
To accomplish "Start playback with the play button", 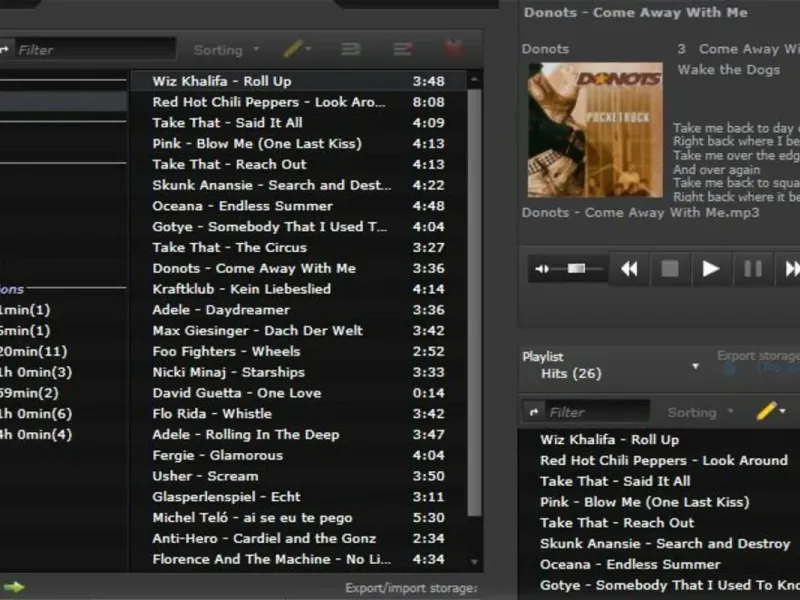I will 711,269.
